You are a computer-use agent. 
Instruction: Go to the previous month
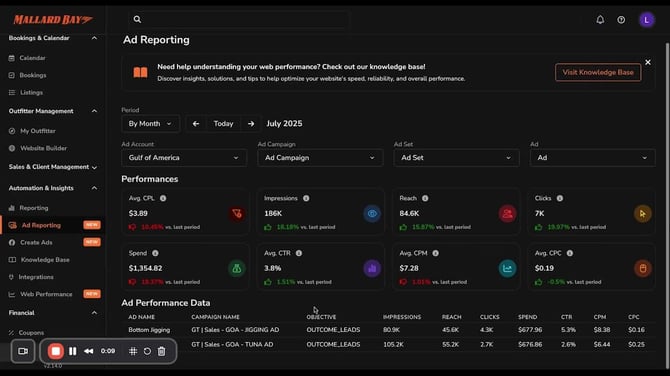(196, 124)
